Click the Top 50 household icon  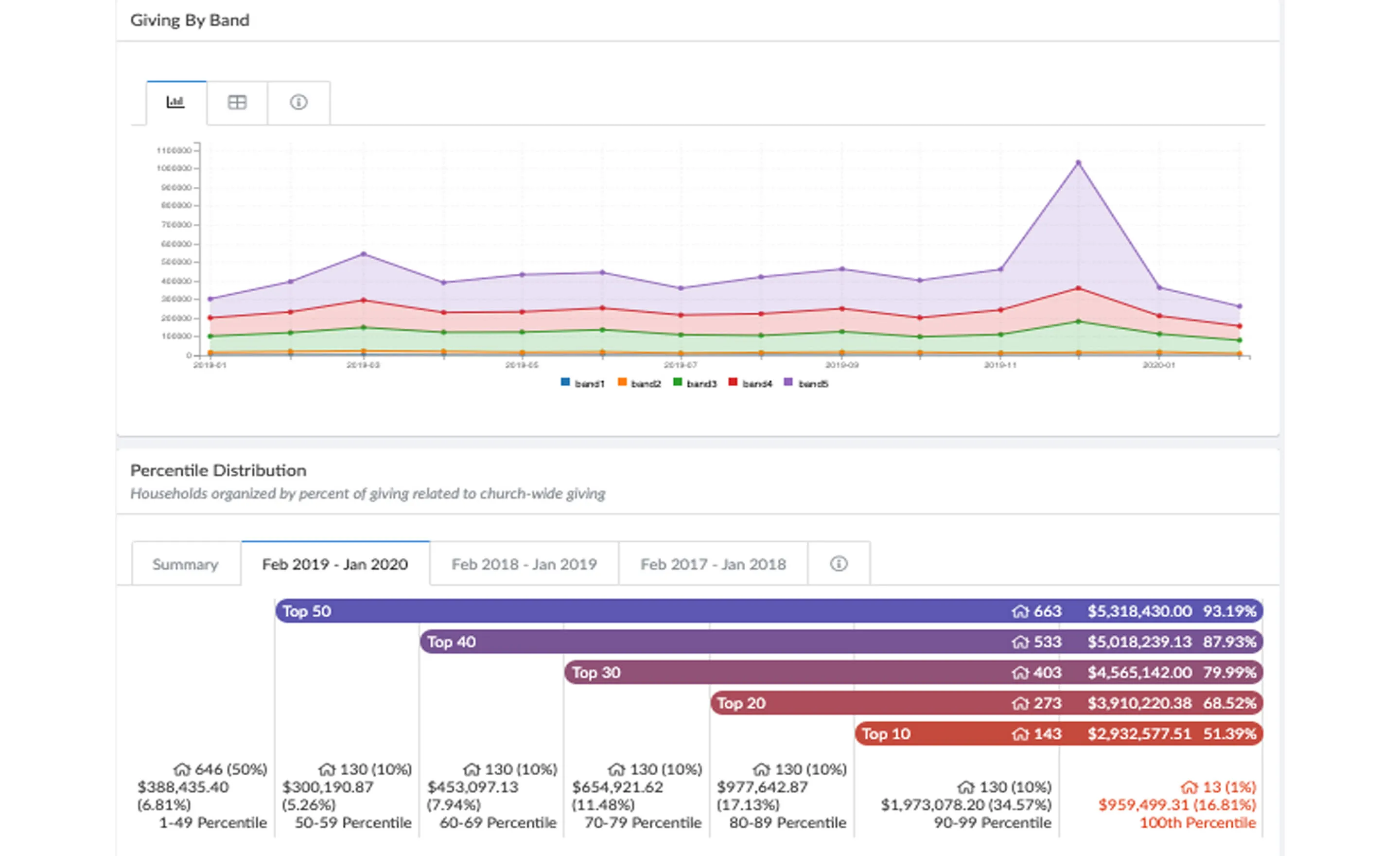pyautogui.click(x=1020, y=611)
